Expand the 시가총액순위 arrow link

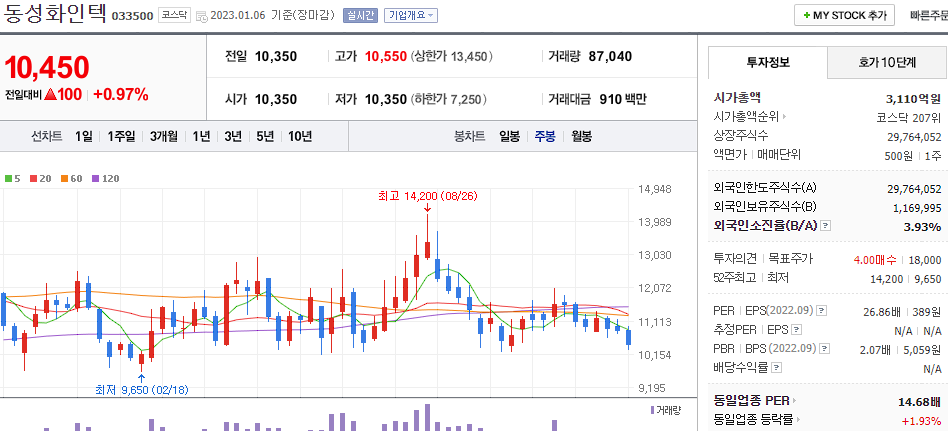click(x=785, y=117)
